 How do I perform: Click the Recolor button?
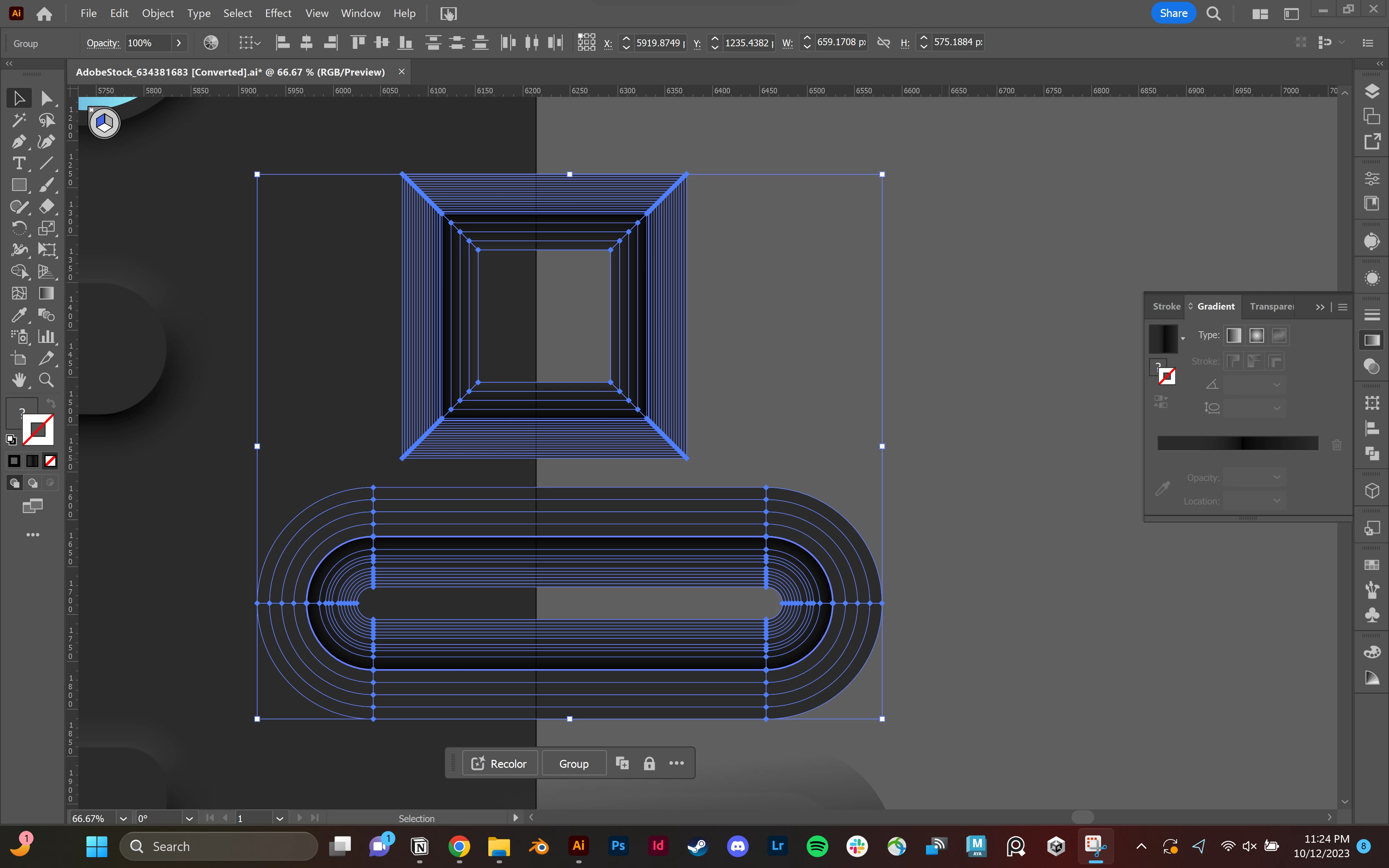(499, 763)
